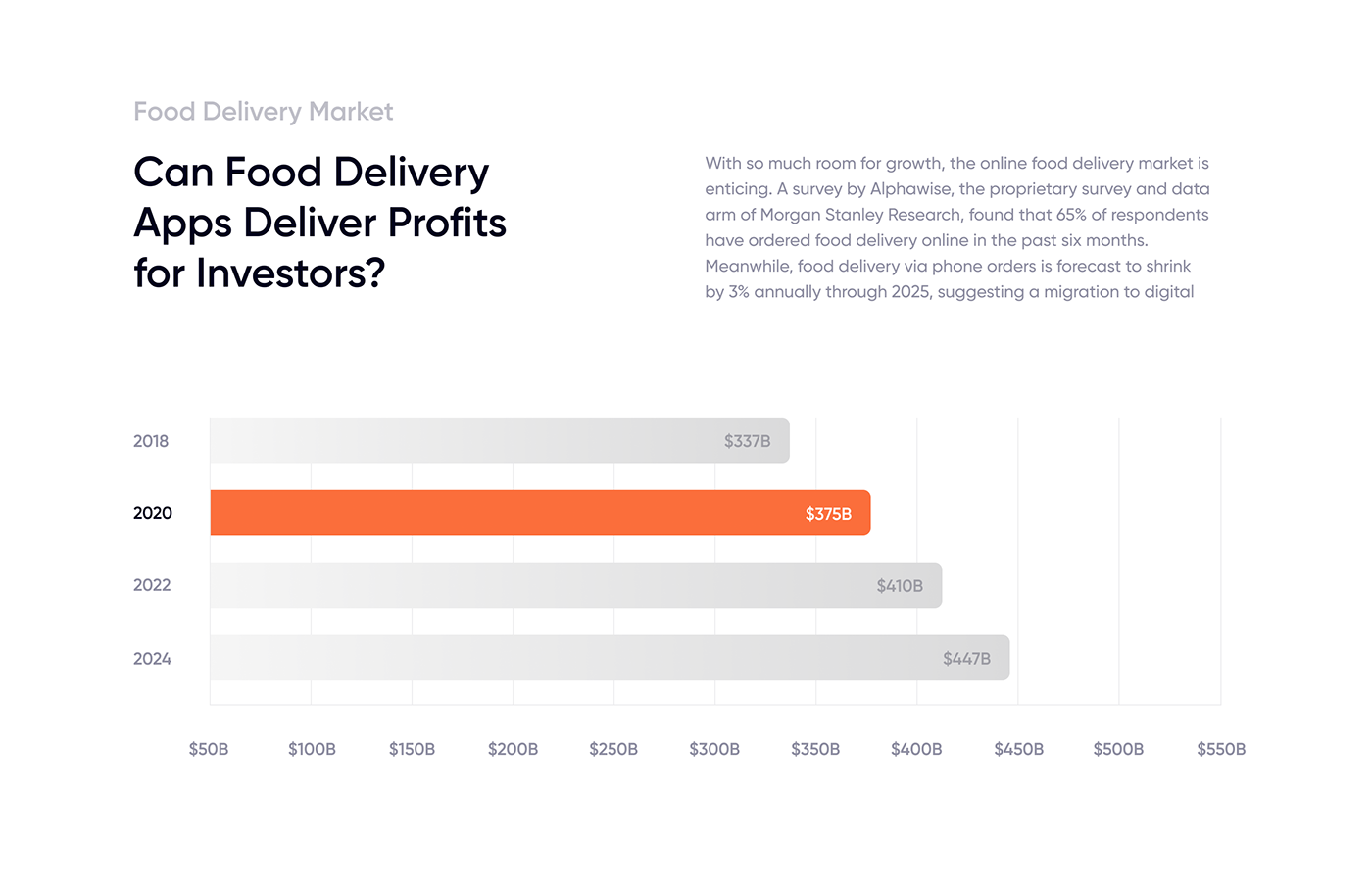1372x895 pixels.
Task: Click the $375B value label
Action: (828, 514)
